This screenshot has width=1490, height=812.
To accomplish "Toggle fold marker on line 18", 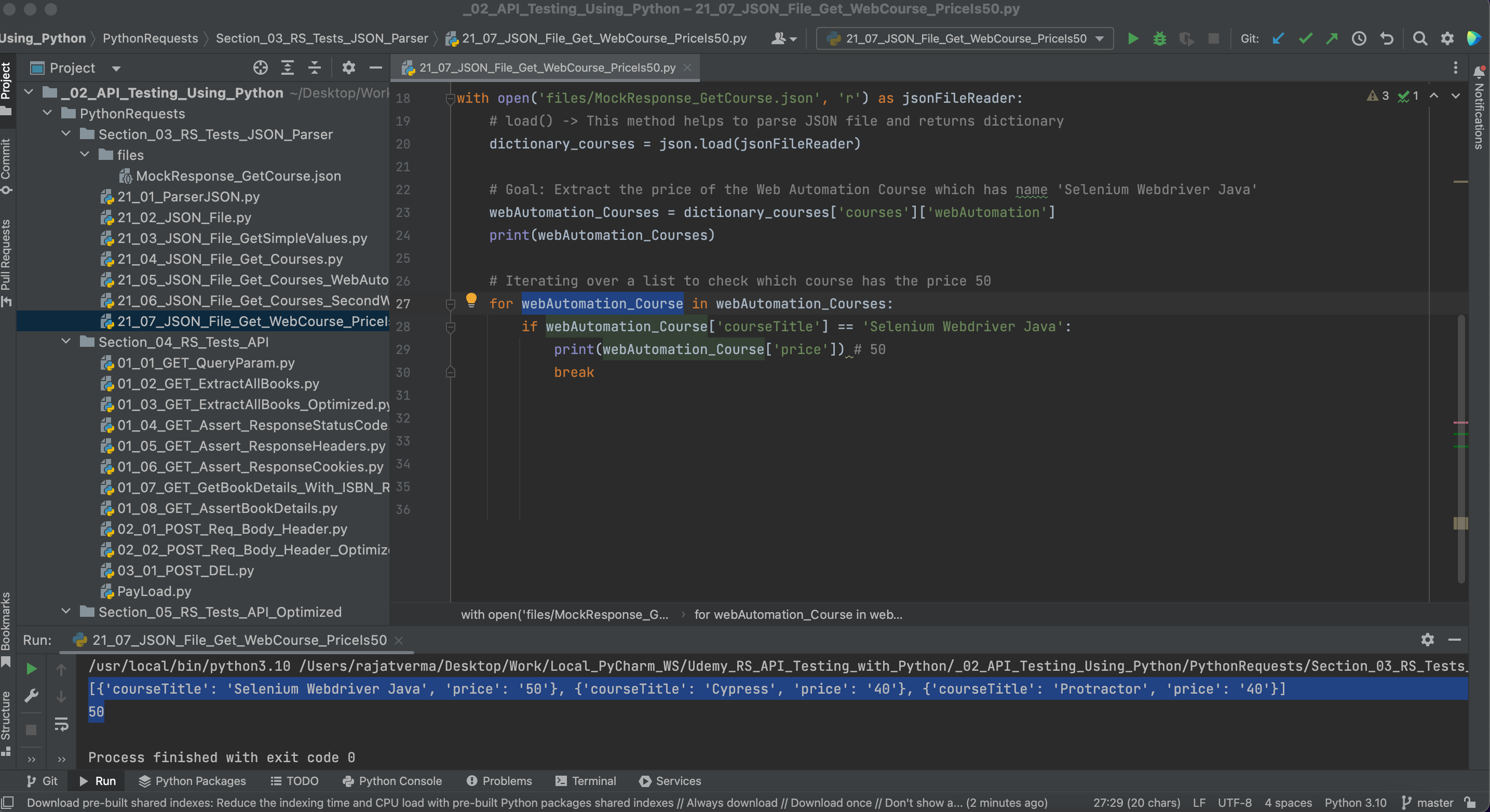I will [x=450, y=98].
